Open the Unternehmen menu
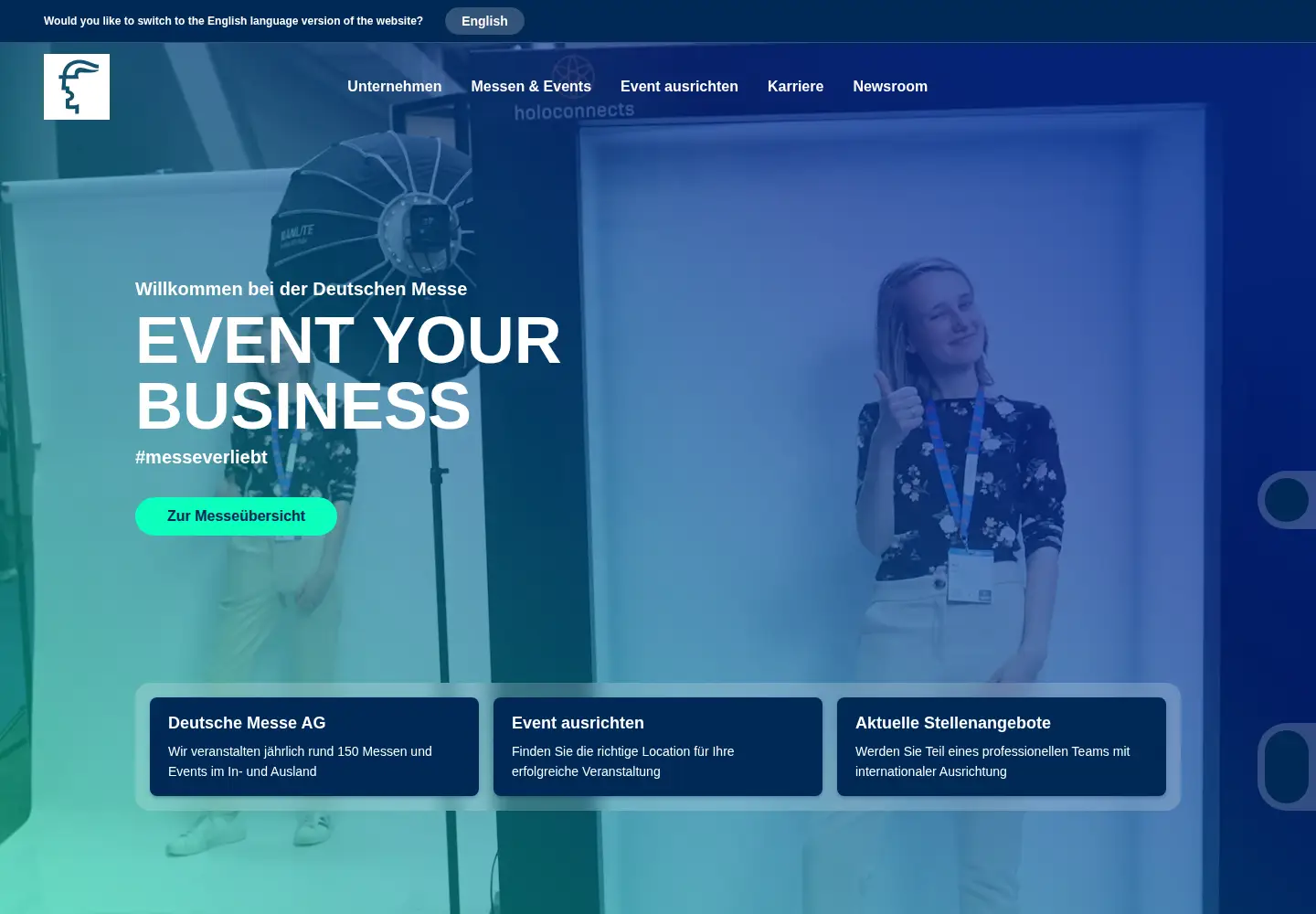The image size is (1316, 914). (394, 86)
